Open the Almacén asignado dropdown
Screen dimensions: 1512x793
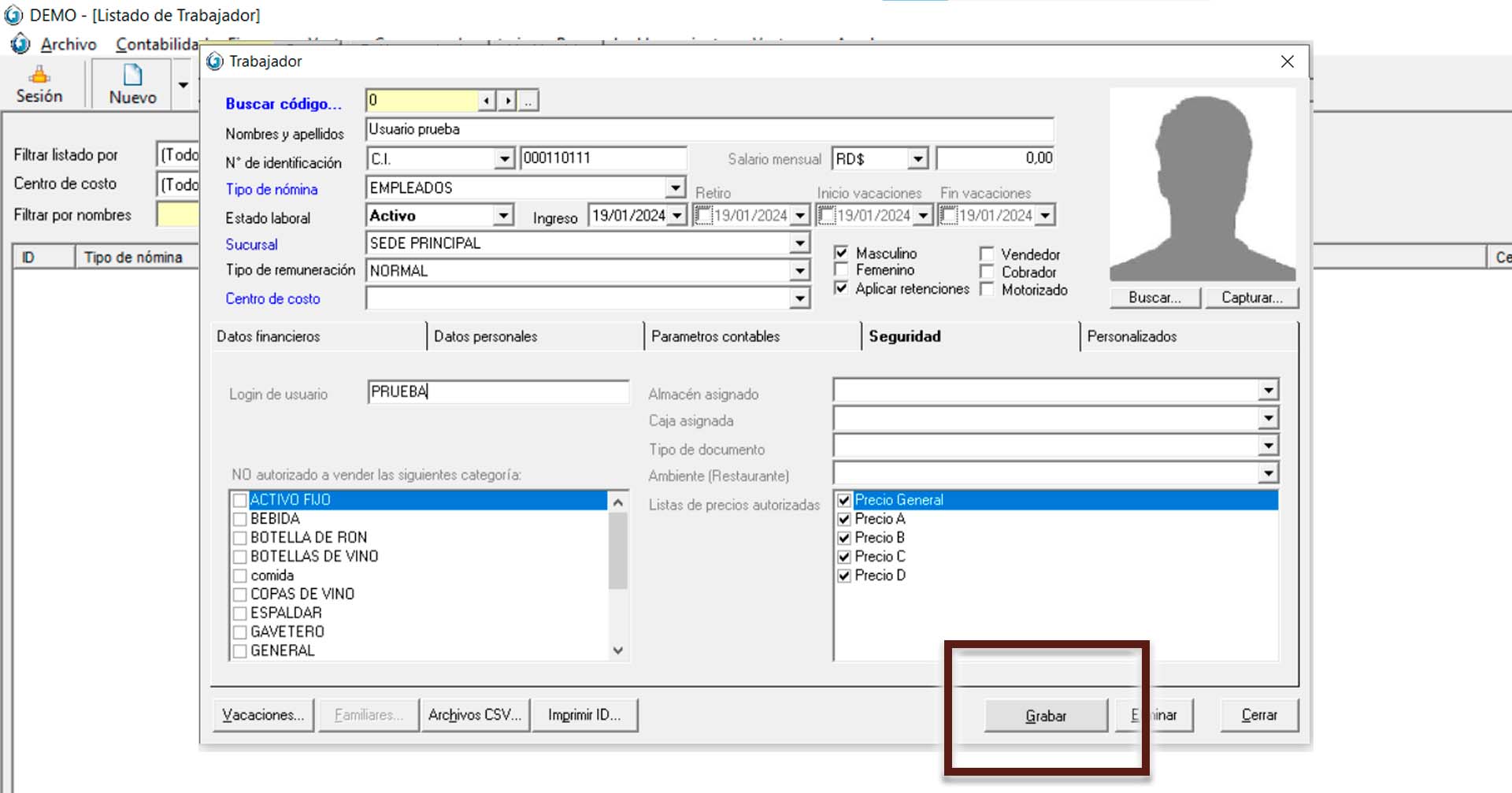point(1267,391)
